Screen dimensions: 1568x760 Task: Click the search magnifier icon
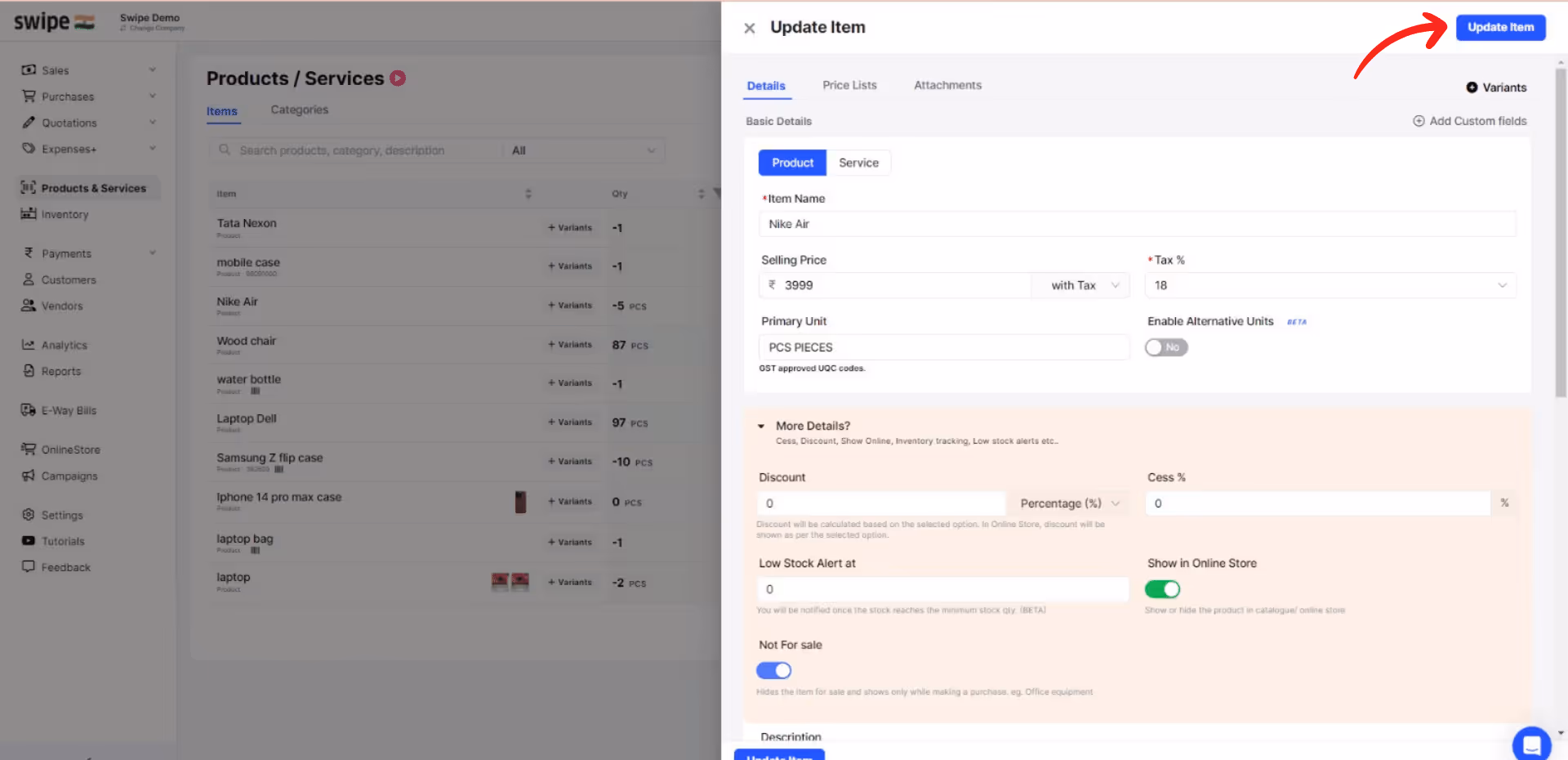pos(225,150)
